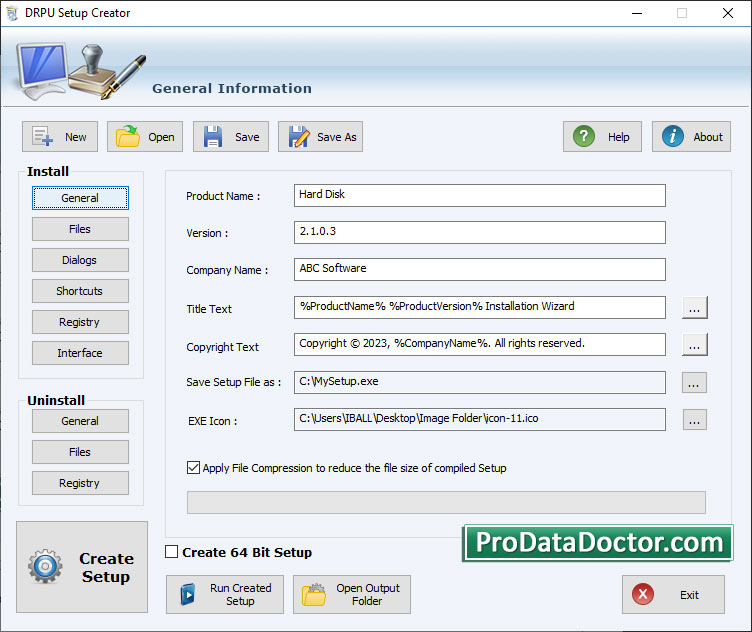
Task: Click the Product Name input field
Action: click(x=480, y=196)
